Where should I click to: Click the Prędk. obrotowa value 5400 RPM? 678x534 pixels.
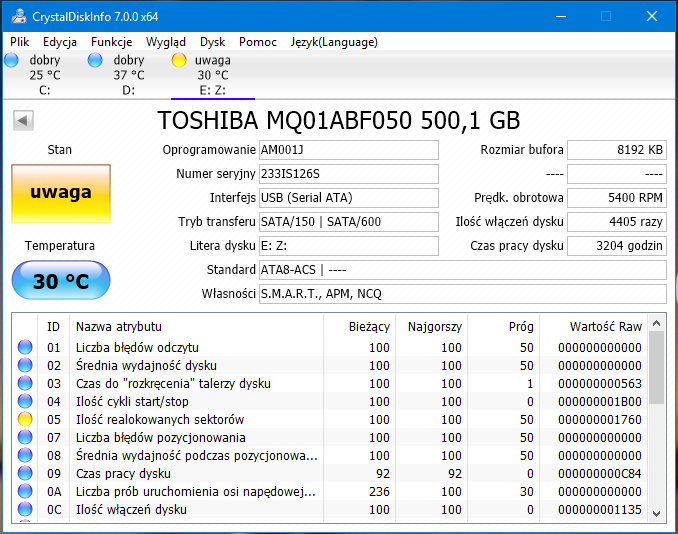click(x=617, y=198)
